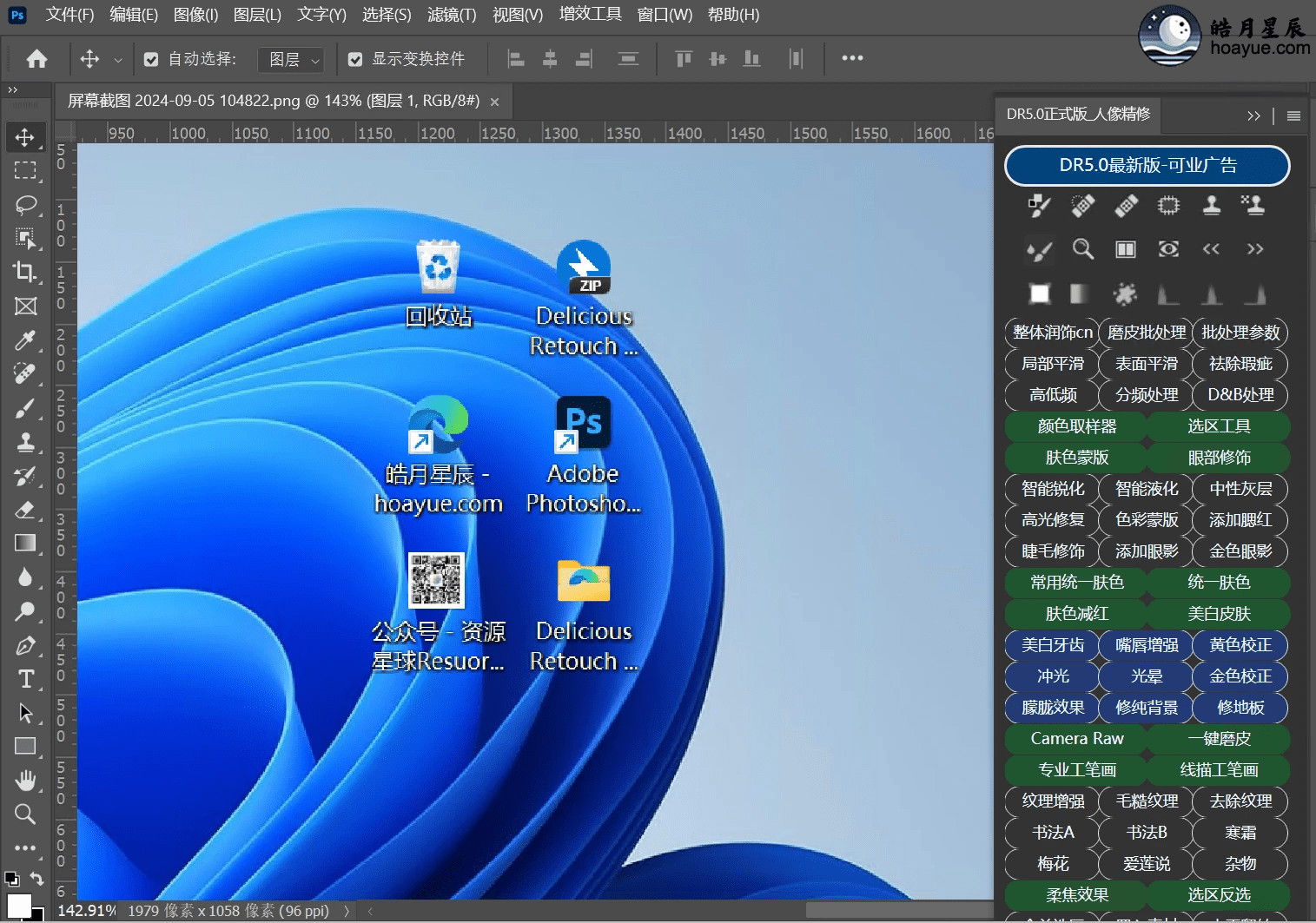Open more options dots in options bar
1316x923 pixels.
tap(852, 58)
